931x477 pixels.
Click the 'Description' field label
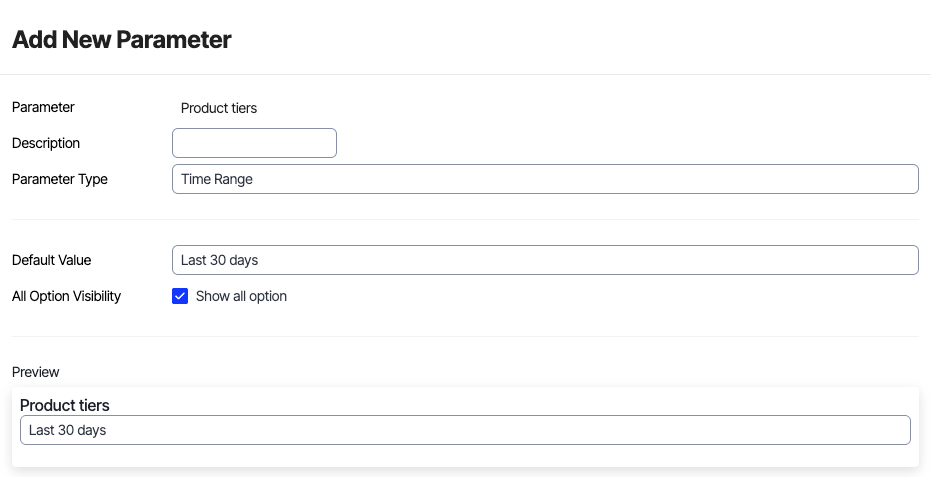tap(46, 143)
